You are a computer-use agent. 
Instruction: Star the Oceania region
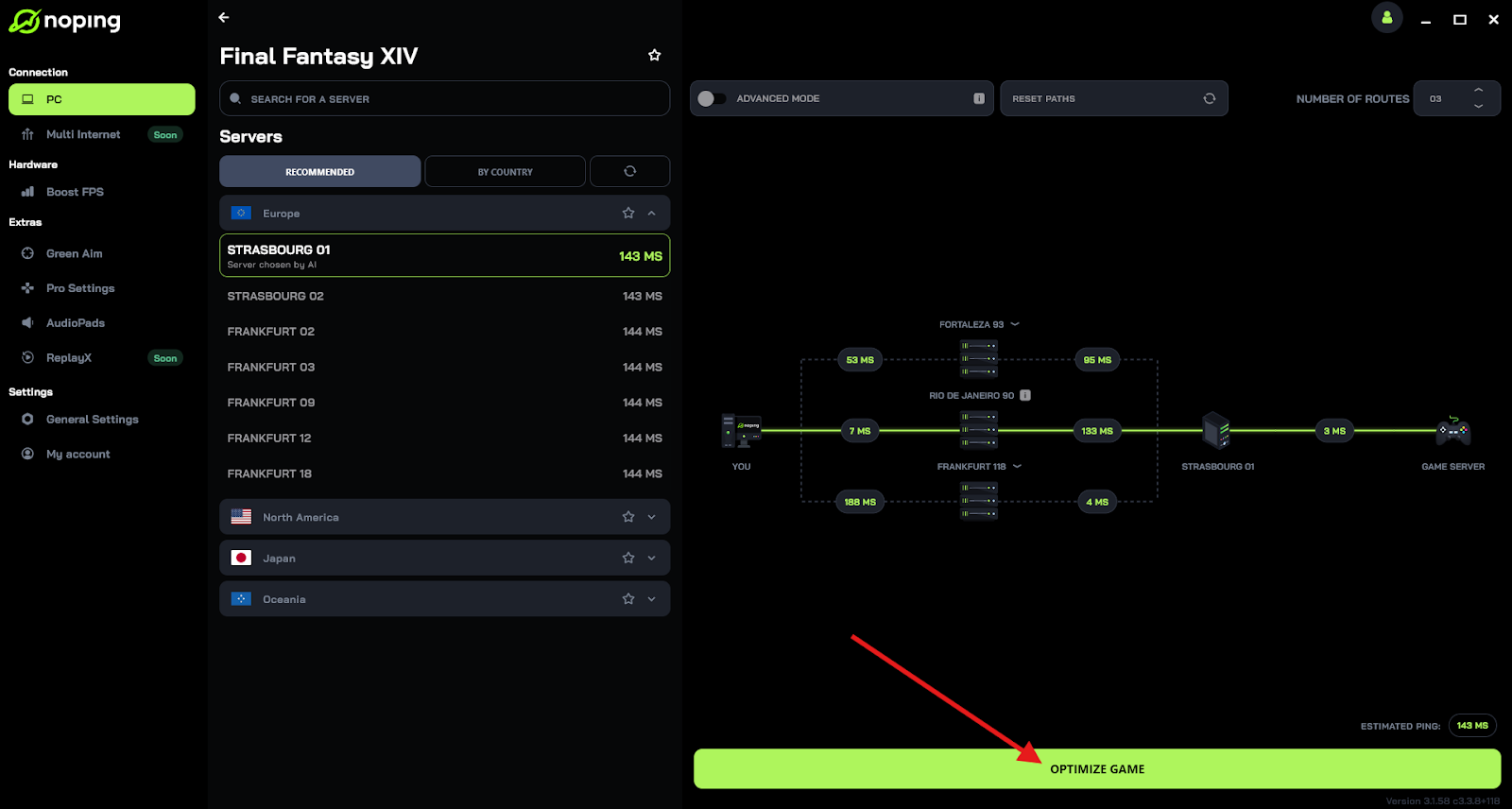(628, 599)
